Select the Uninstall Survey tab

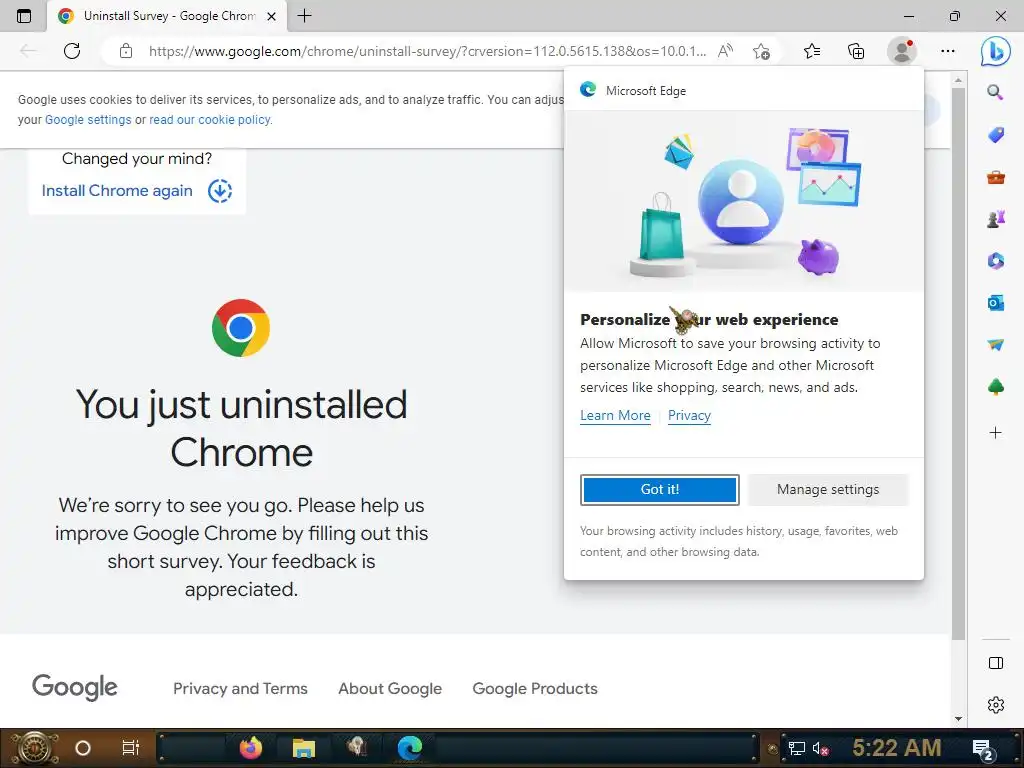coord(167,16)
